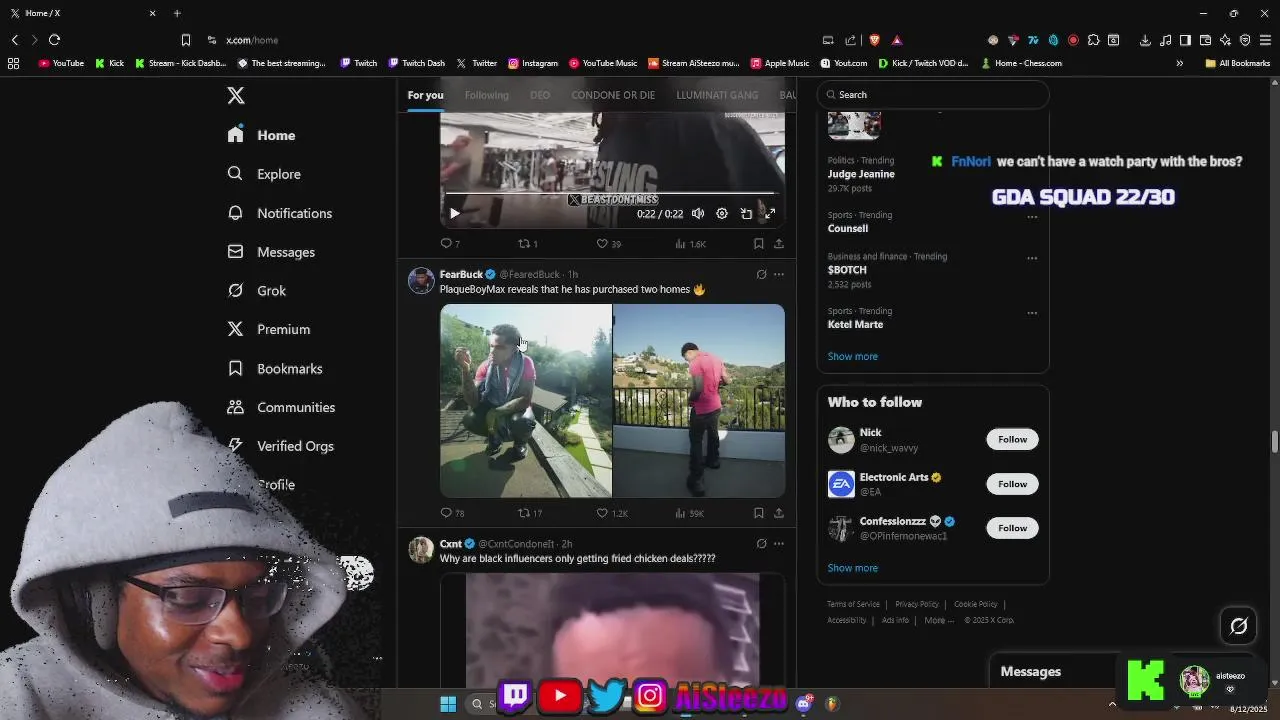Screen dimensions: 1280x720
Task: Open Grok action on Cxnt post
Action: (761, 544)
